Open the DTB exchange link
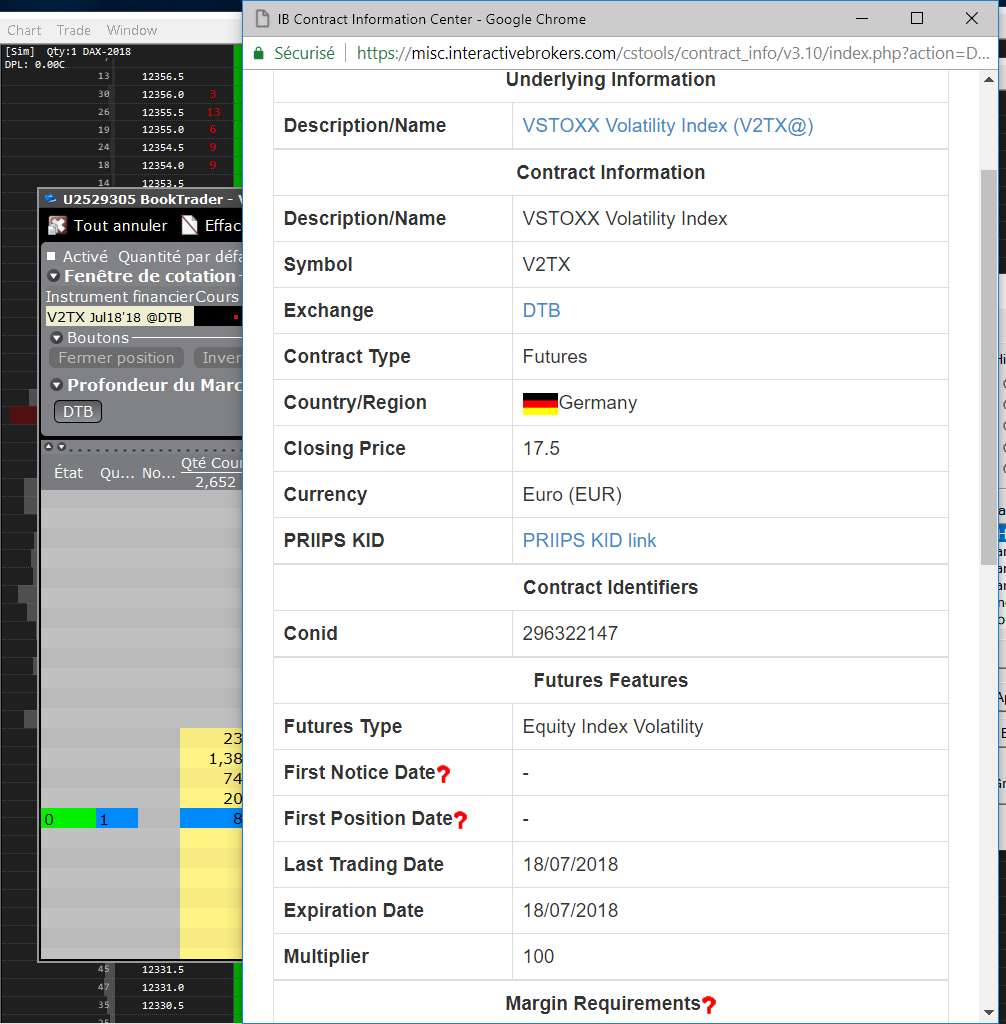 (542, 310)
